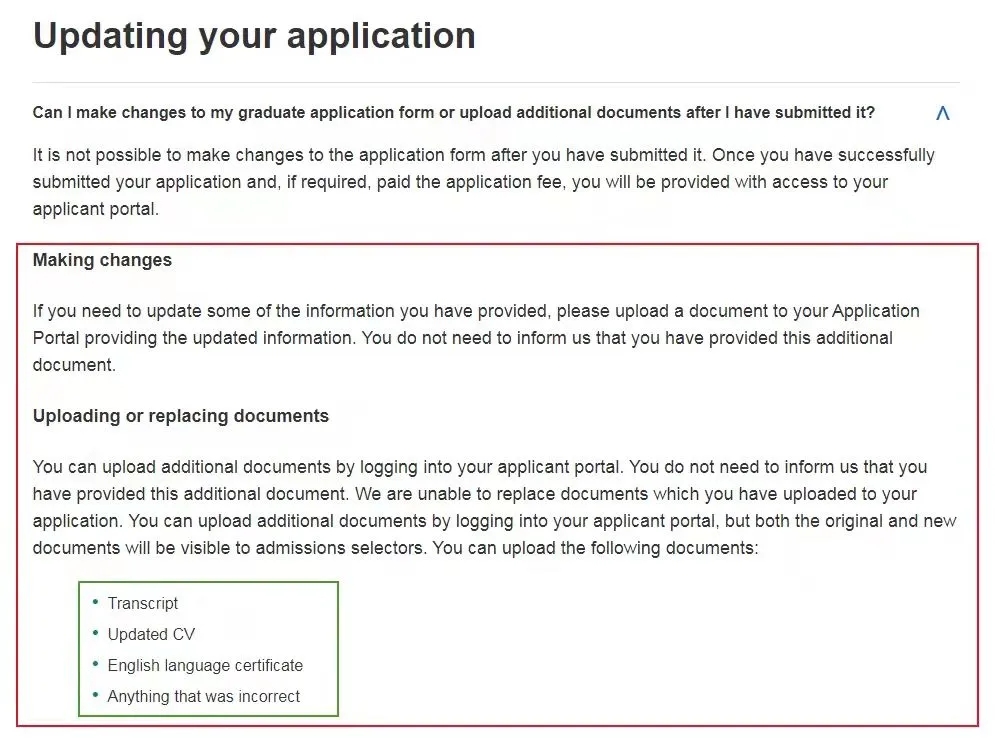Click the question about changing graduate application form

[x=454, y=112]
